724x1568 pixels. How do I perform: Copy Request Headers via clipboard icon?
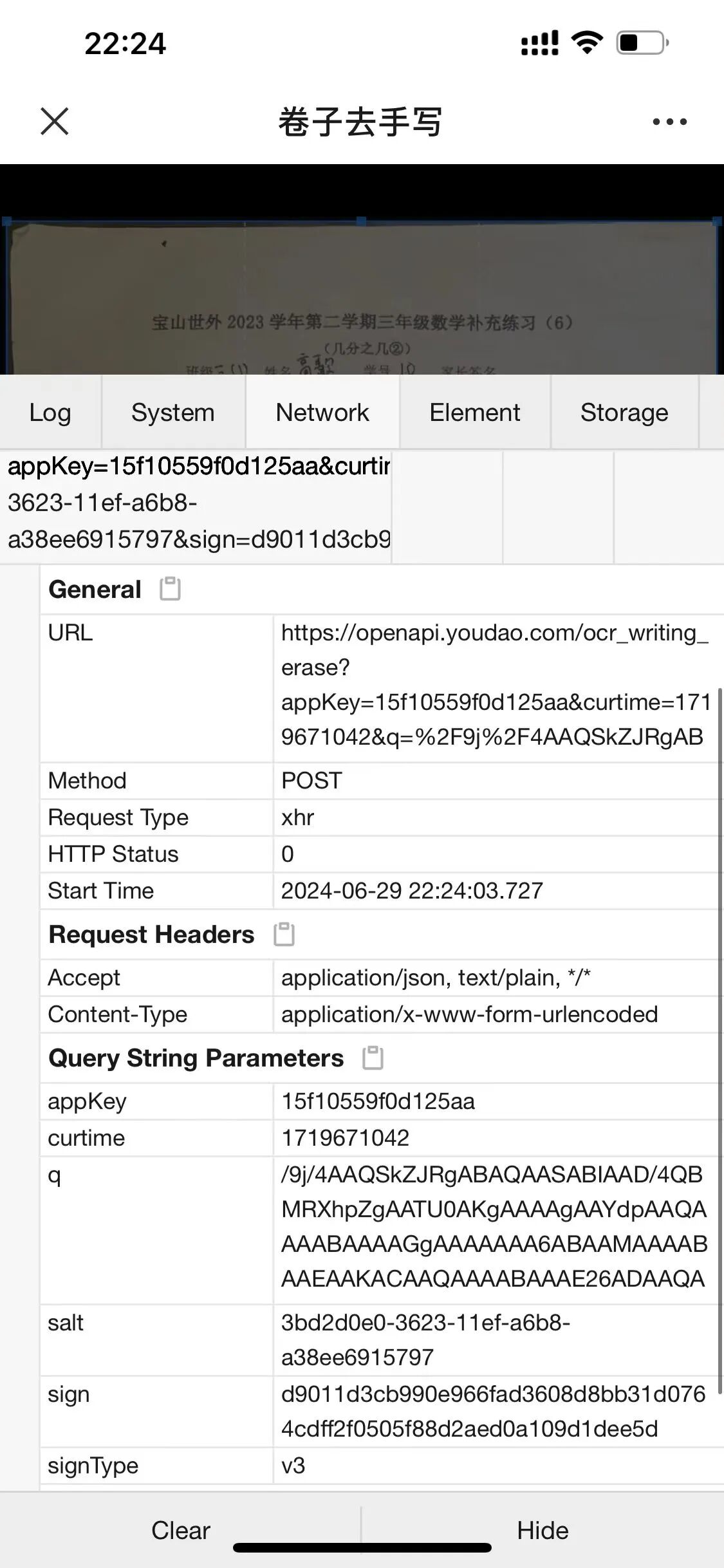284,934
